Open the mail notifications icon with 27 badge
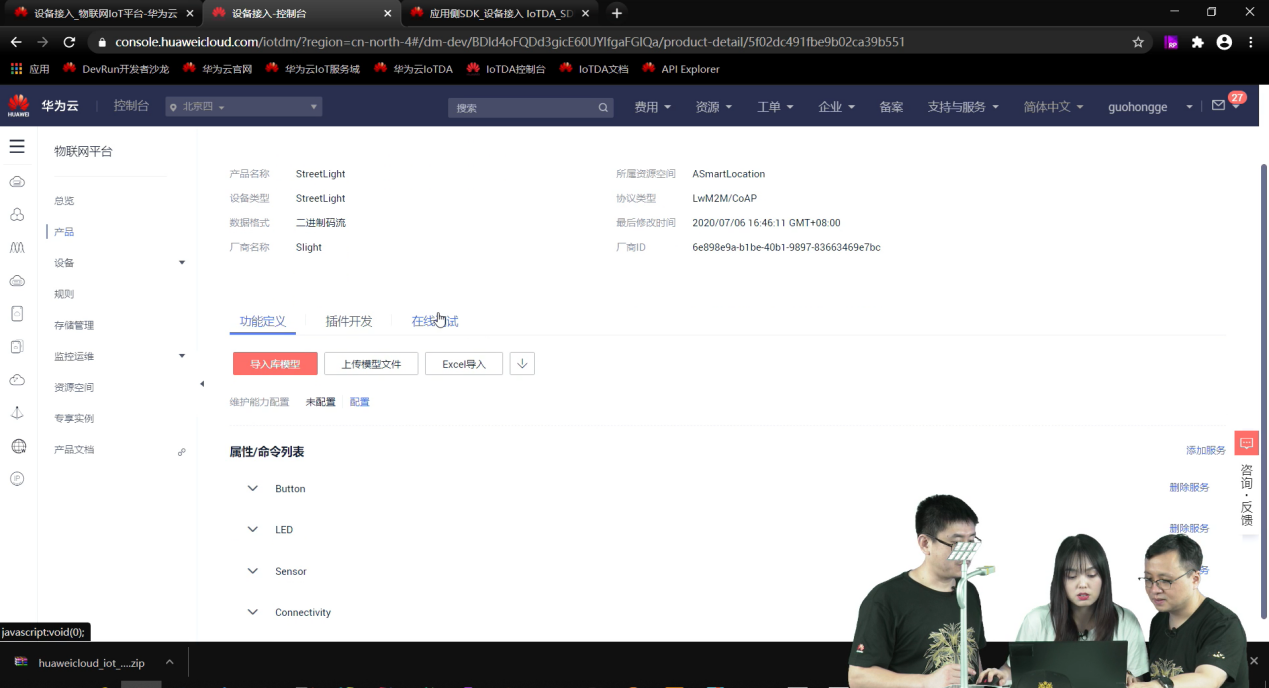 (1218, 106)
